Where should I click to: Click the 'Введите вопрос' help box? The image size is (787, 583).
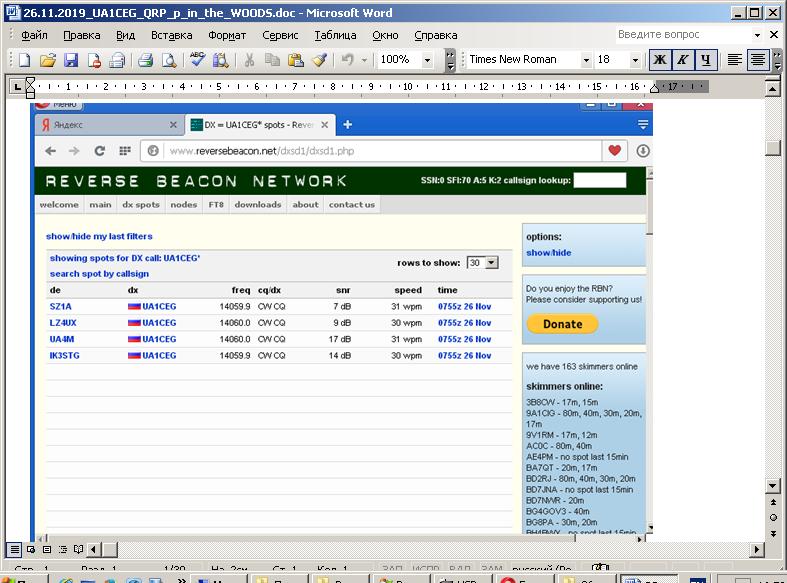click(x=684, y=35)
